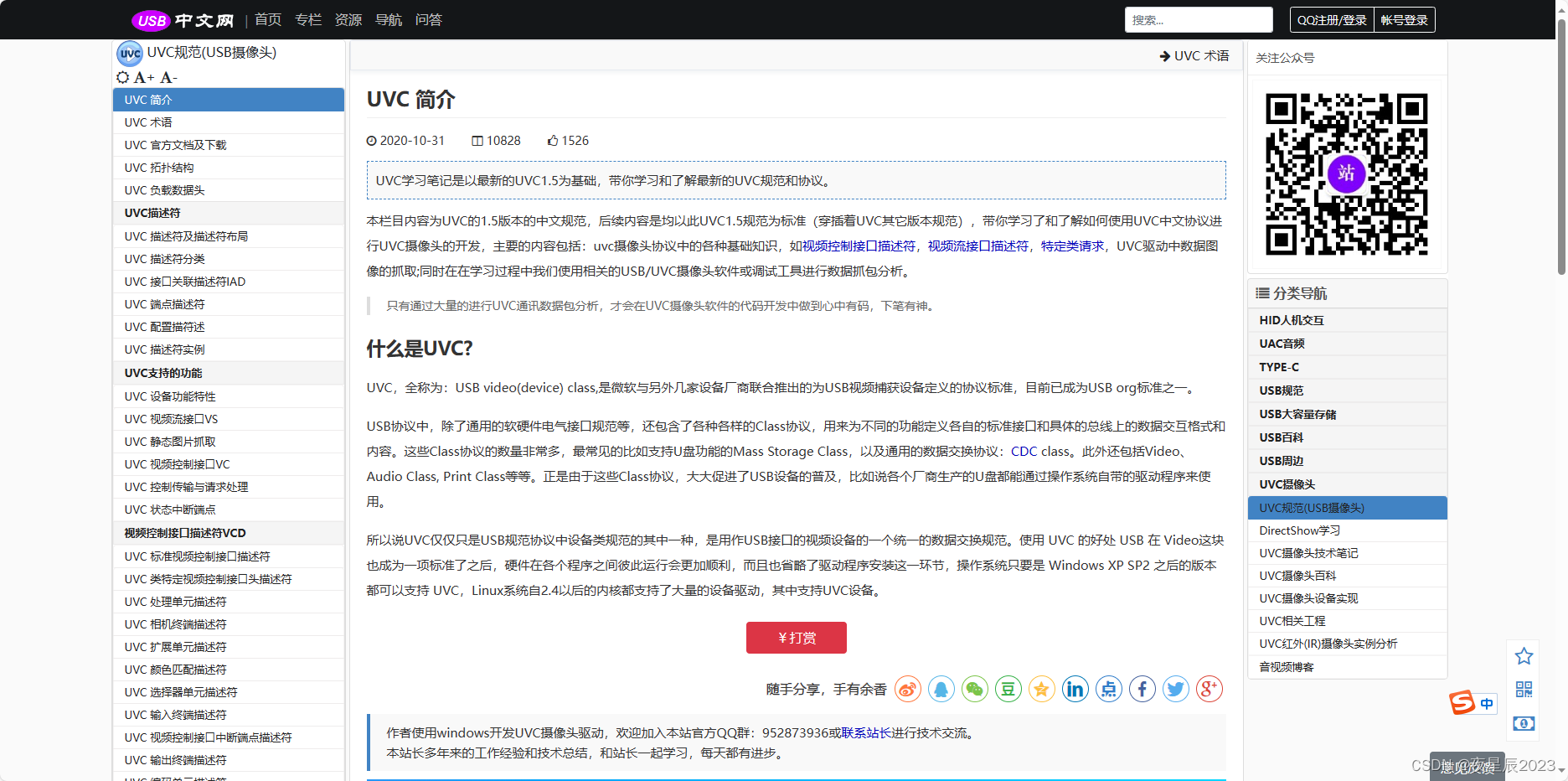Collapse the 视频控制接口描述符VCD section header
Image resolution: width=1568 pixels, height=781 pixels.
click(229, 533)
